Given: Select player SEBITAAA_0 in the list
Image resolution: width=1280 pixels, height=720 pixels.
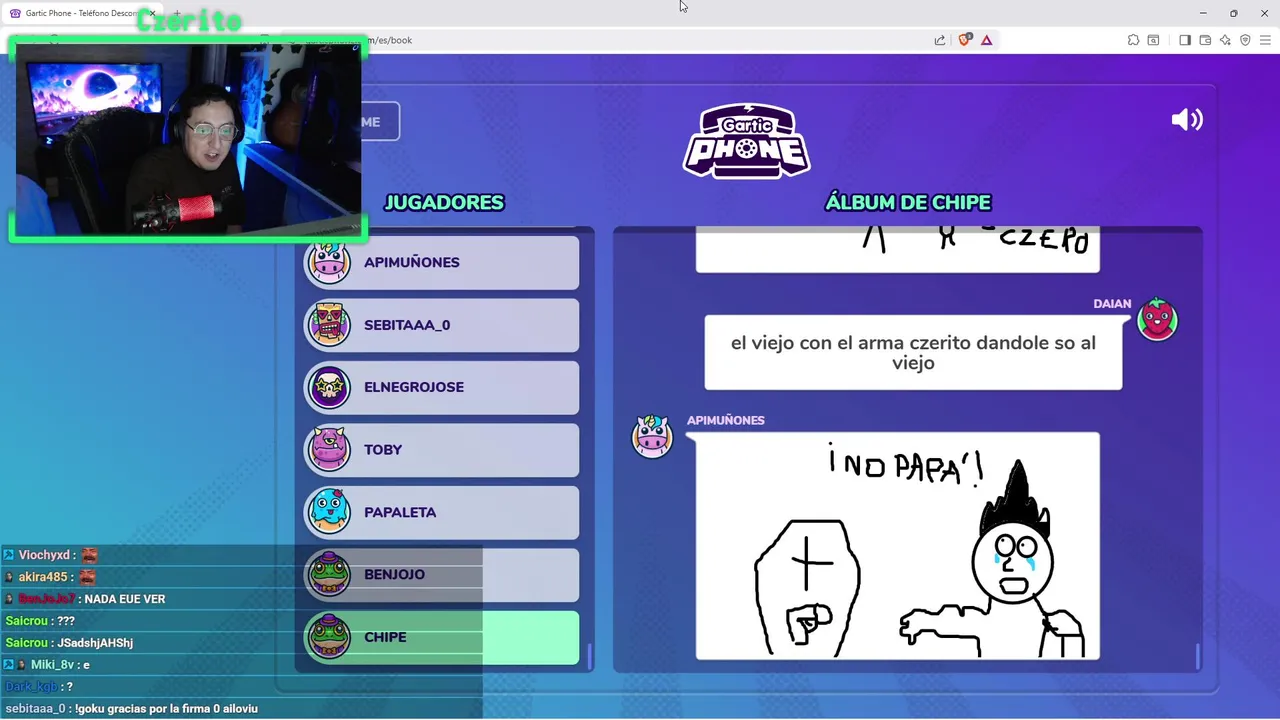Looking at the screenshot, I should point(441,325).
